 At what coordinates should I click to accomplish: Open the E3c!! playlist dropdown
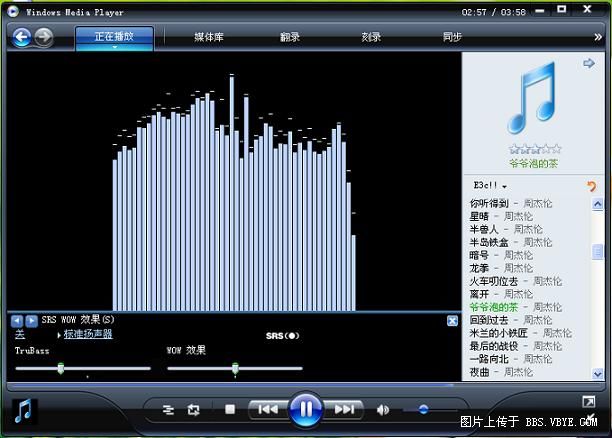pos(490,185)
